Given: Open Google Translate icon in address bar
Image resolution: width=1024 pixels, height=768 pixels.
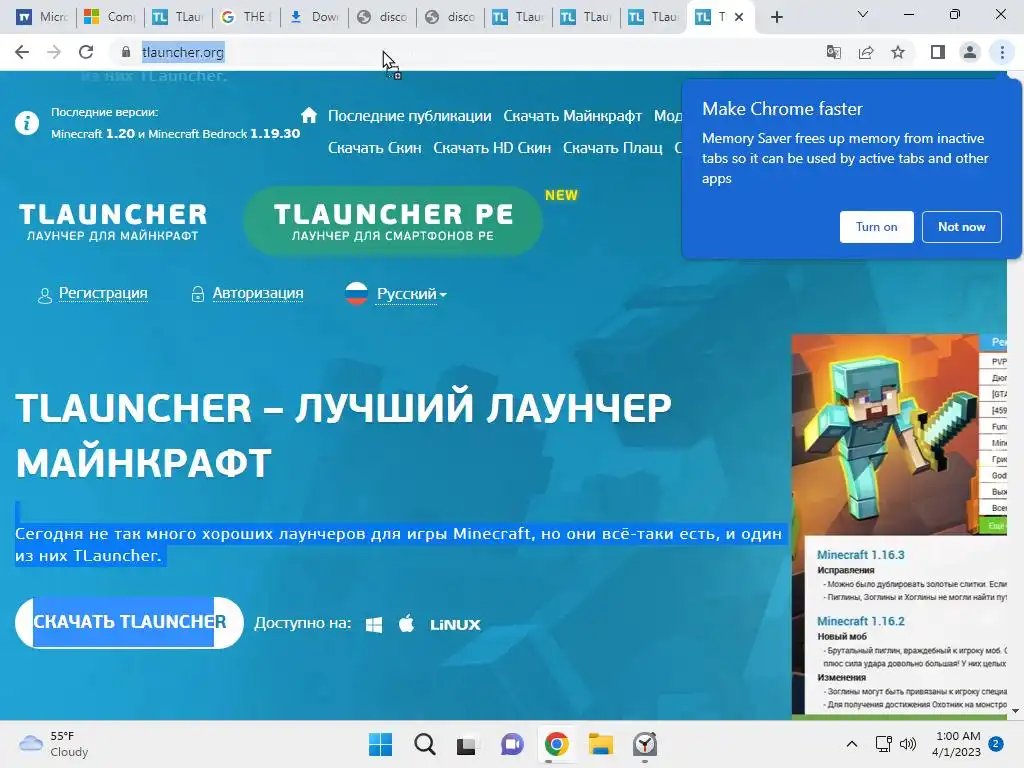Looking at the screenshot, I should pos(833,52).
